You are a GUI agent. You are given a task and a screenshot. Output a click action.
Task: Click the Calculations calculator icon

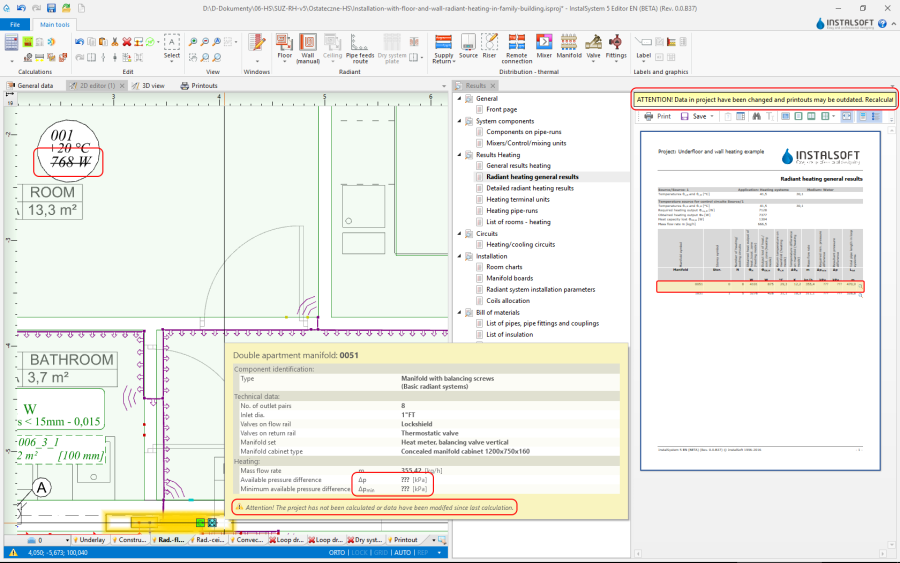click(x=11, y=43)
